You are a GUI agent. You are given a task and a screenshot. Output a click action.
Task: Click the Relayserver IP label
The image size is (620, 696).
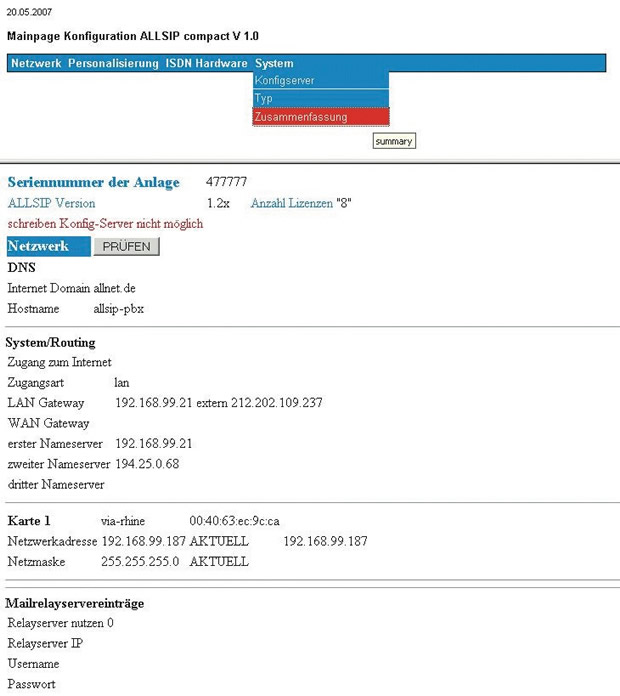(45, 644)
